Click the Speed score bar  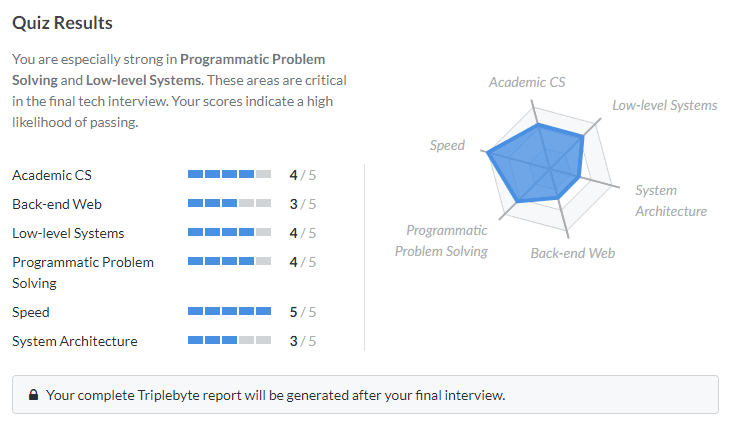pos(229,312)
